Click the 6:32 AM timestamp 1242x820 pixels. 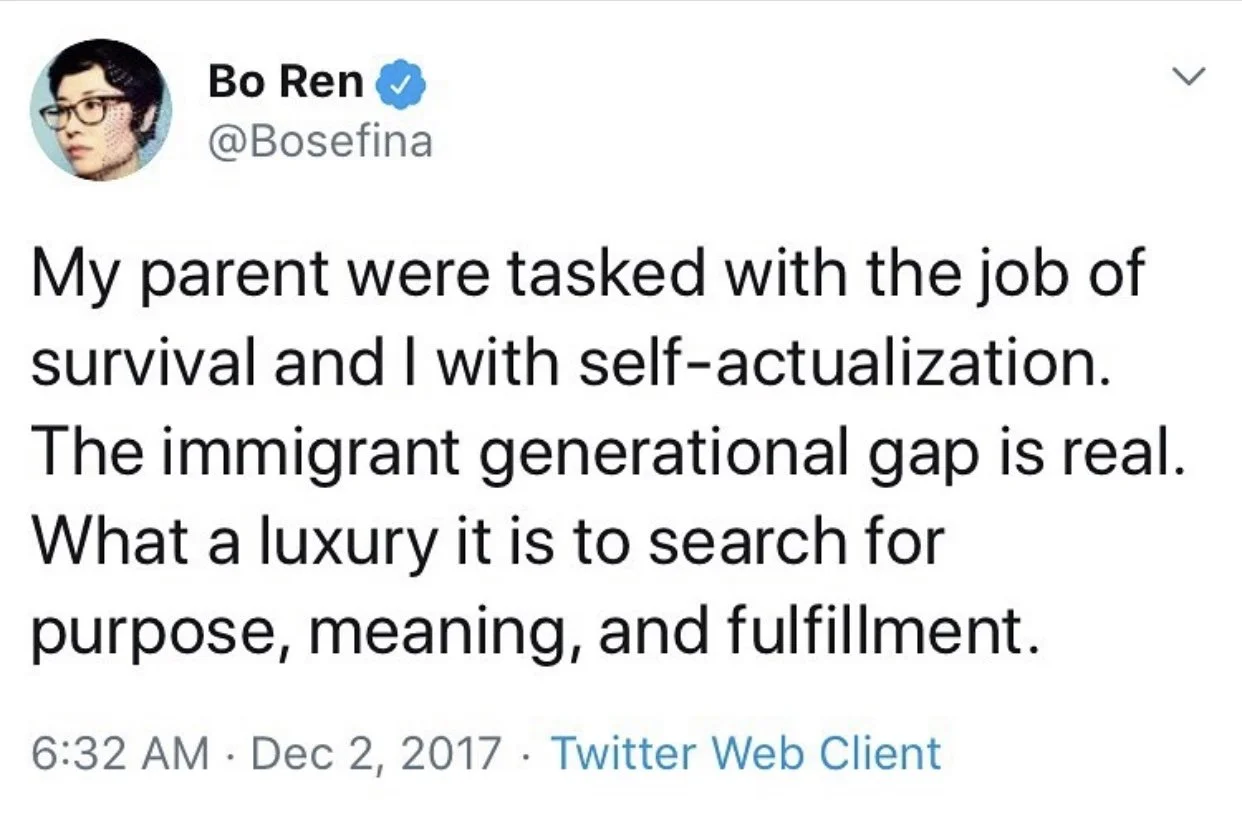[x=120, y=753]
